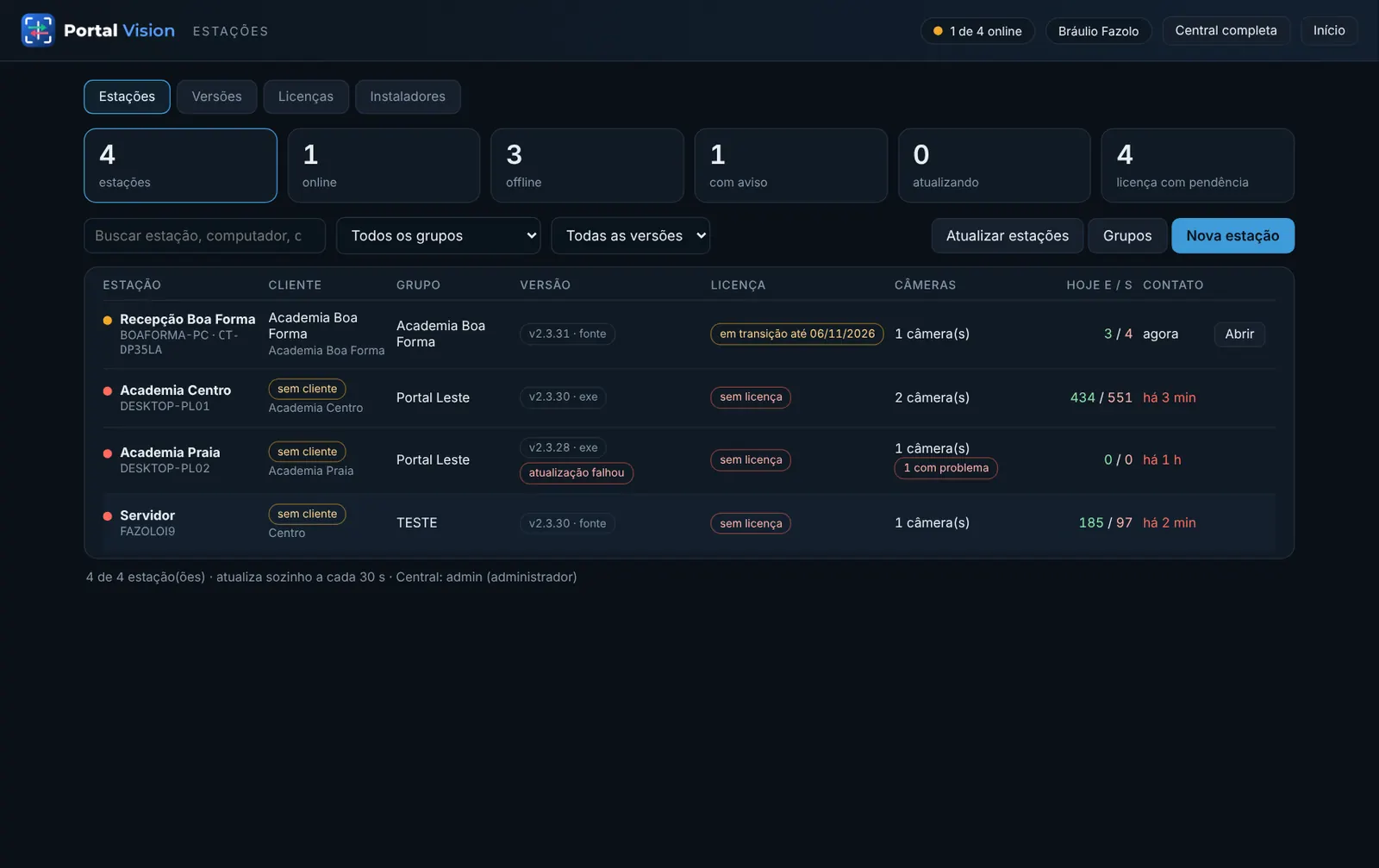Viewport: 1379px width, 868px height.
Task: Select the Academia Praia station name
Action: pos(170,453)
